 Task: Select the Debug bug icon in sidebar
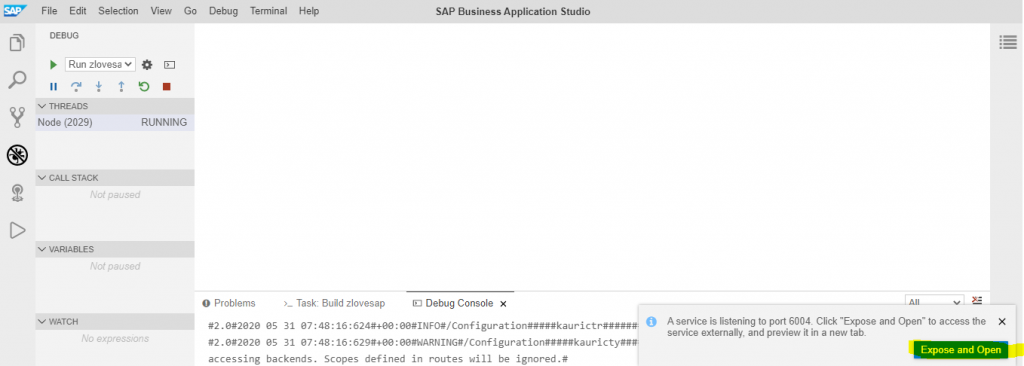(17, 155)
